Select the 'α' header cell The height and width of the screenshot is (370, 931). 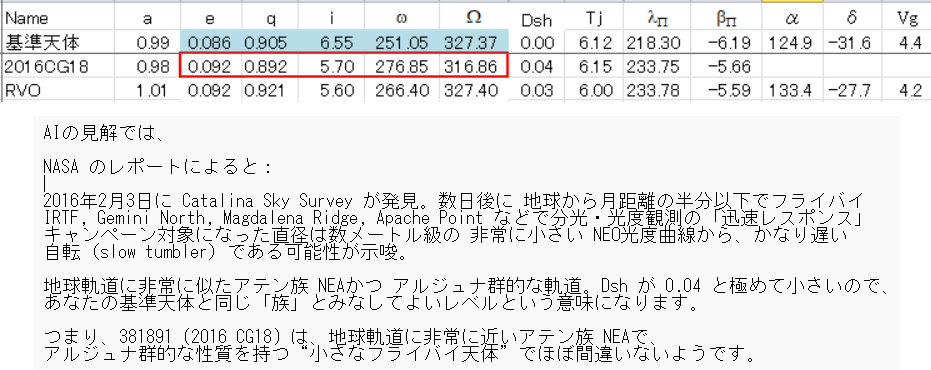pyautogui.click(x=791, y=18)
